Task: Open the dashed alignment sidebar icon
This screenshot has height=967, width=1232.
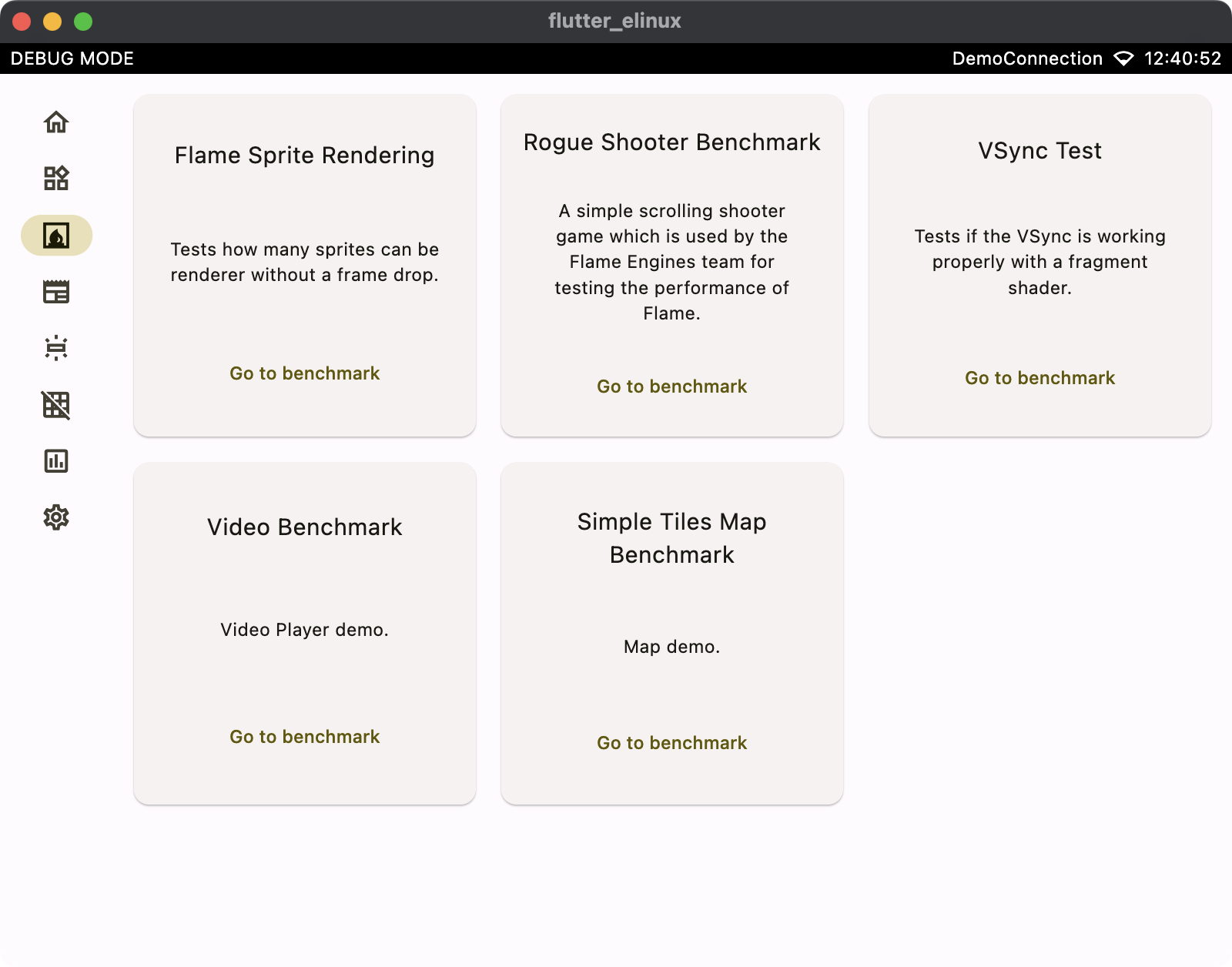Action: [56, 348]
